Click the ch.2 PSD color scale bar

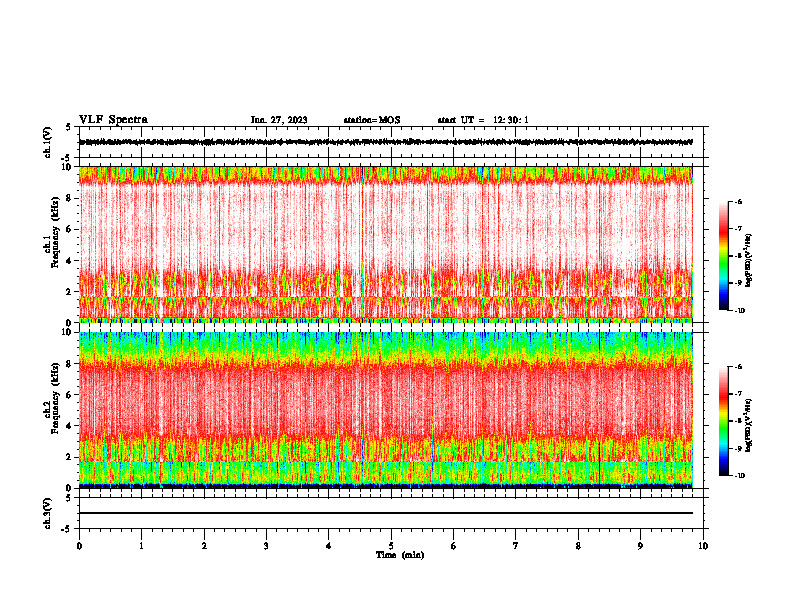[x=724, y=421]
